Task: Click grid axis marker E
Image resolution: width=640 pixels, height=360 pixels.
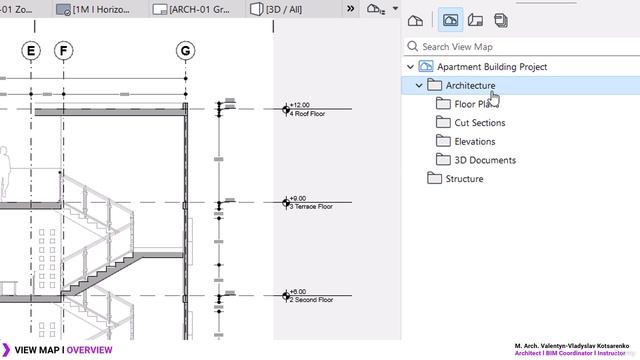Action: [31, 51]
